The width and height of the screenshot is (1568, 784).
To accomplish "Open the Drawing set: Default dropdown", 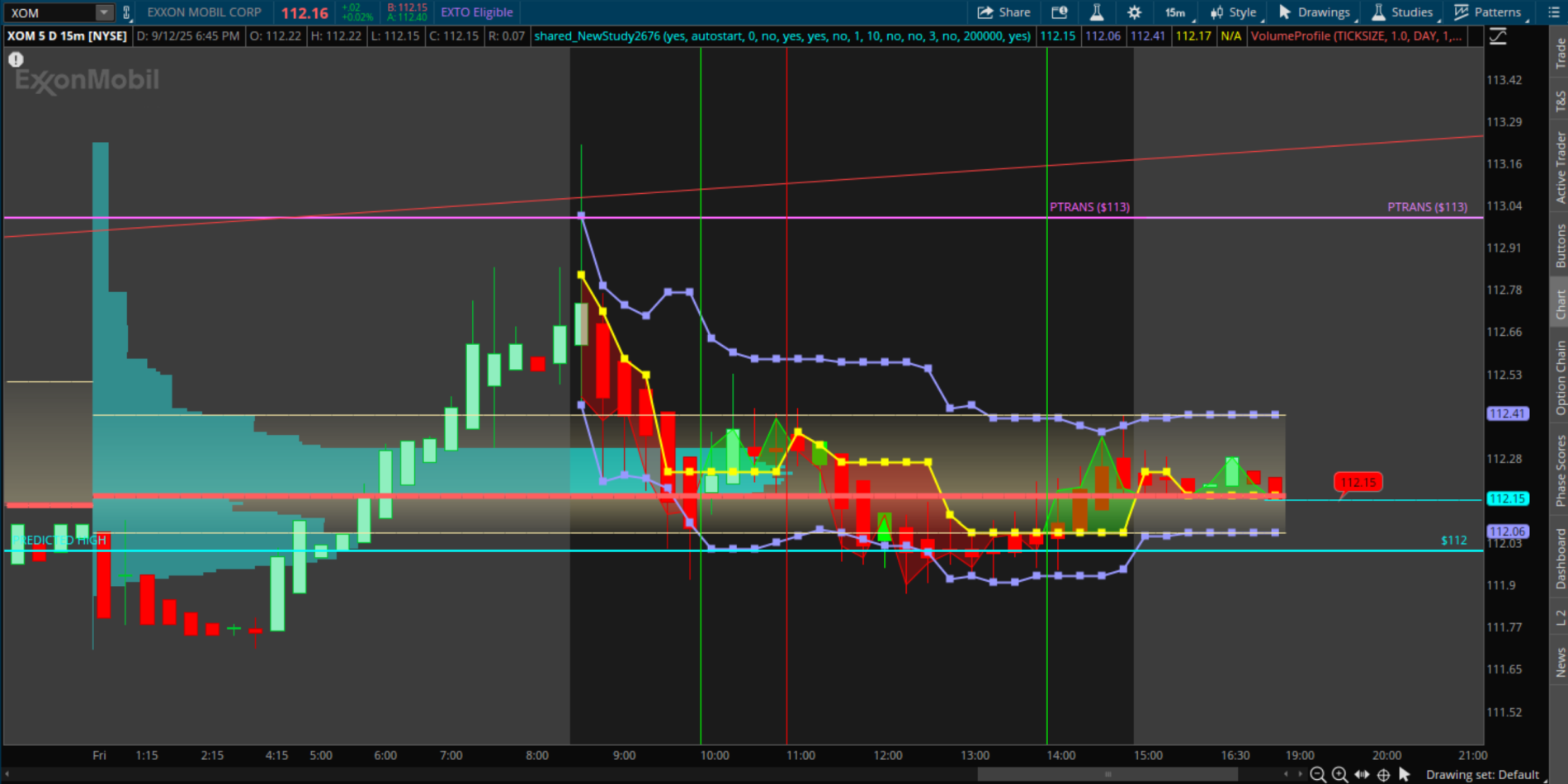I will coord(1482,774).
